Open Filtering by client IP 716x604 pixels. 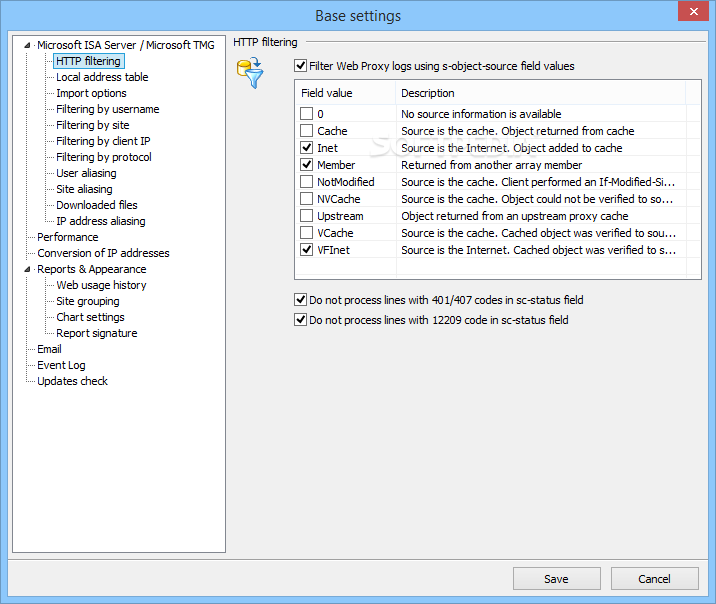click(x=103, y=141)
